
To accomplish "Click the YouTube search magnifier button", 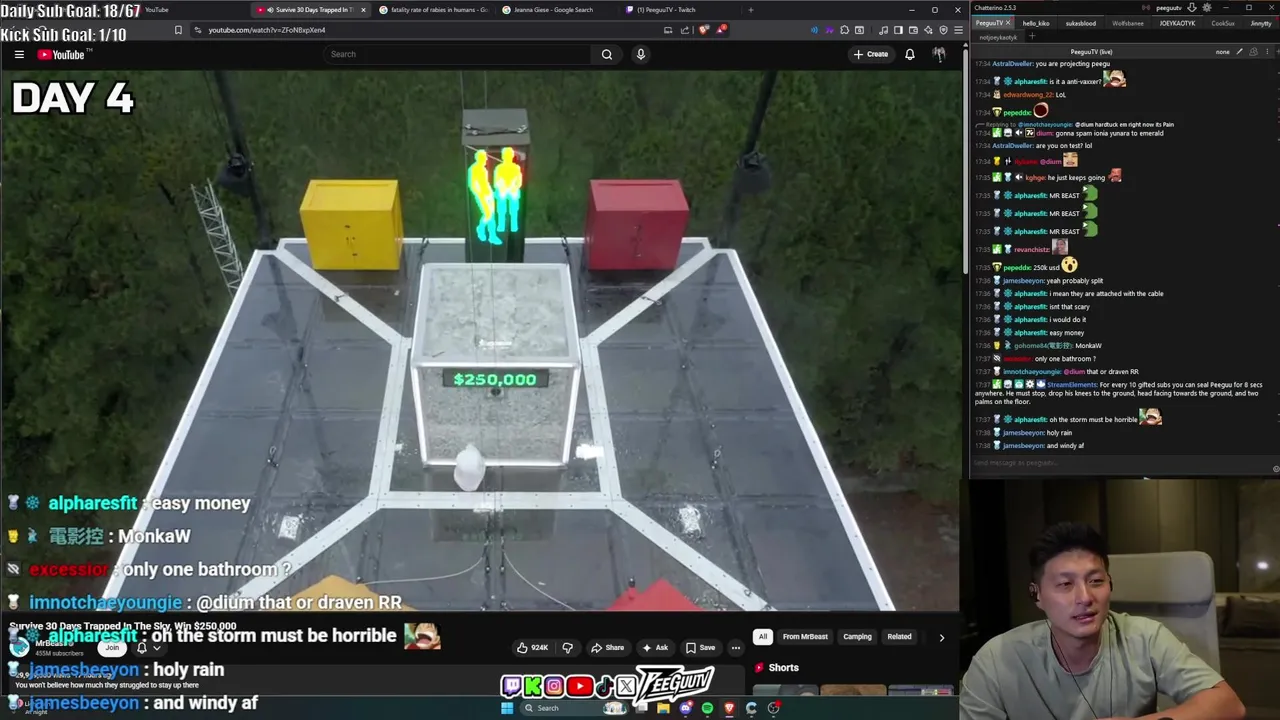I will tap(606, 54).
